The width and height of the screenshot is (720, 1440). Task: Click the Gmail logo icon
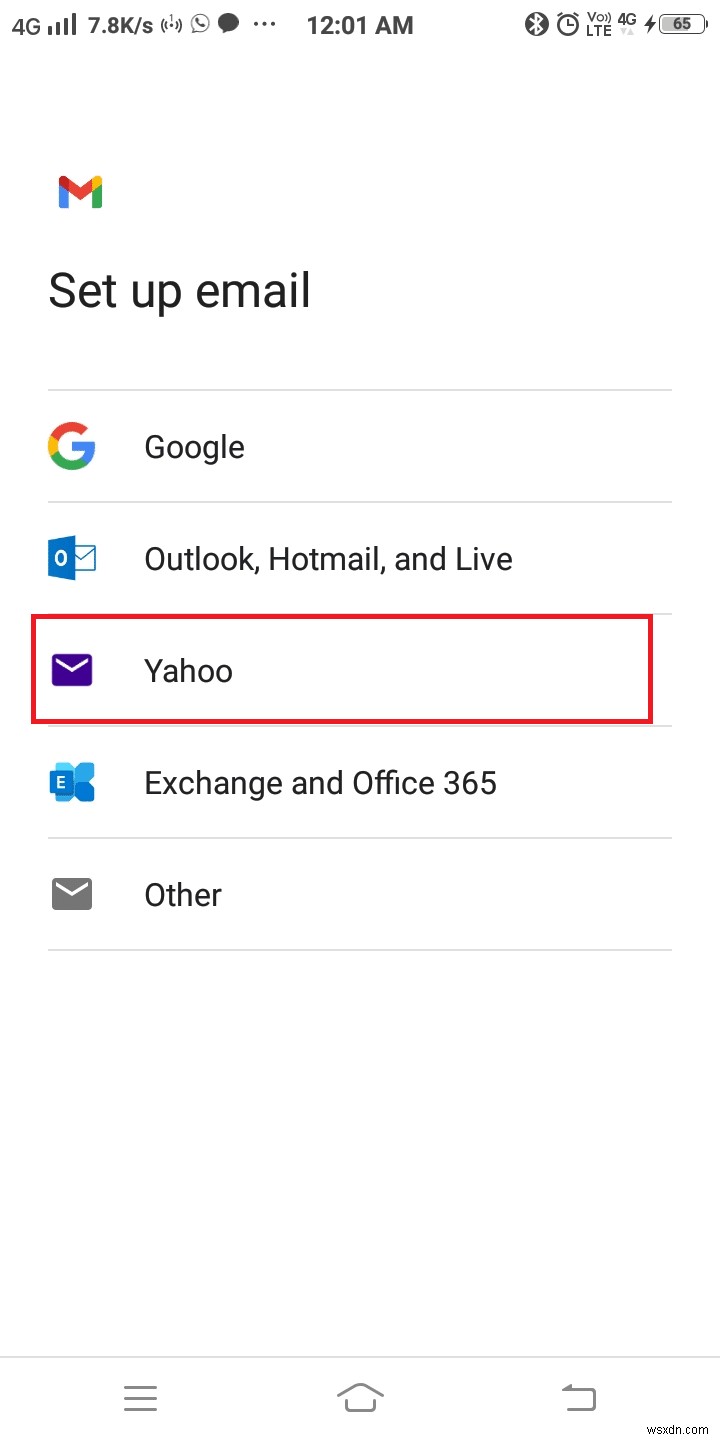(x=79, y=191)
